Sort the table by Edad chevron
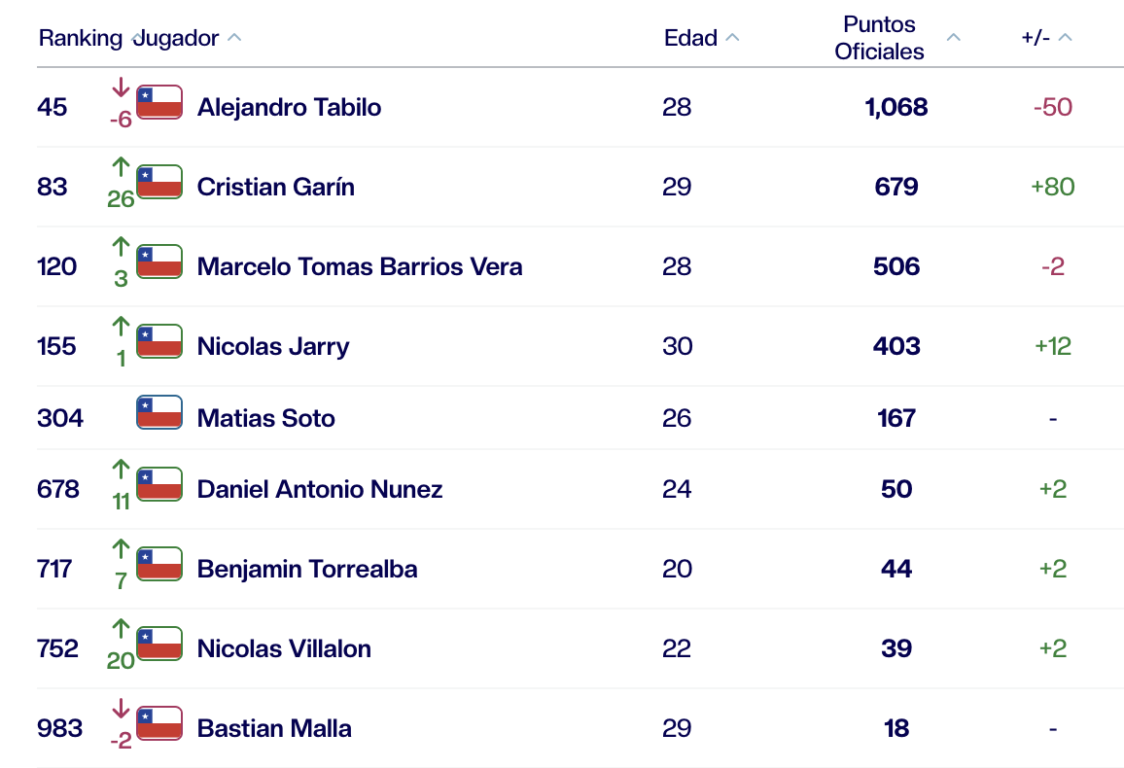This screenshot has width=1124, height=768. (x=732, y=38)
